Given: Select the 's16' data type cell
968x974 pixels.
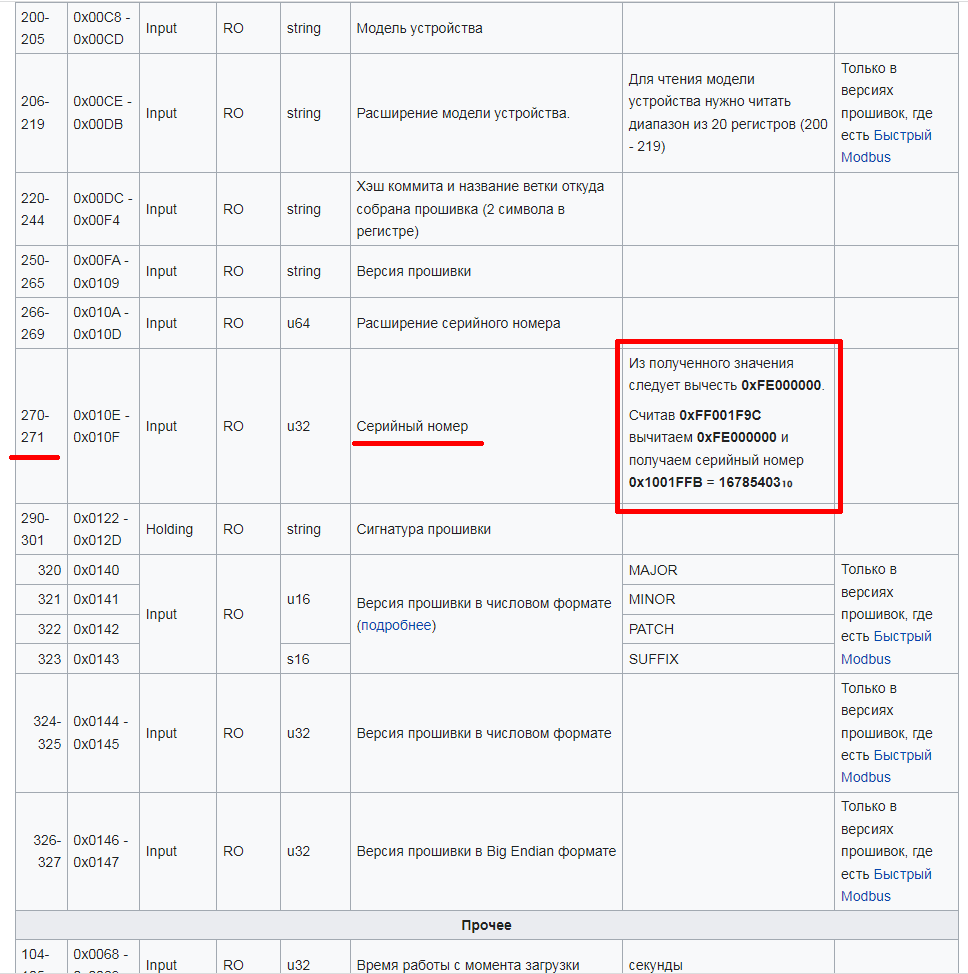Looking at the screenshot, I should click(x=298, y=659).
